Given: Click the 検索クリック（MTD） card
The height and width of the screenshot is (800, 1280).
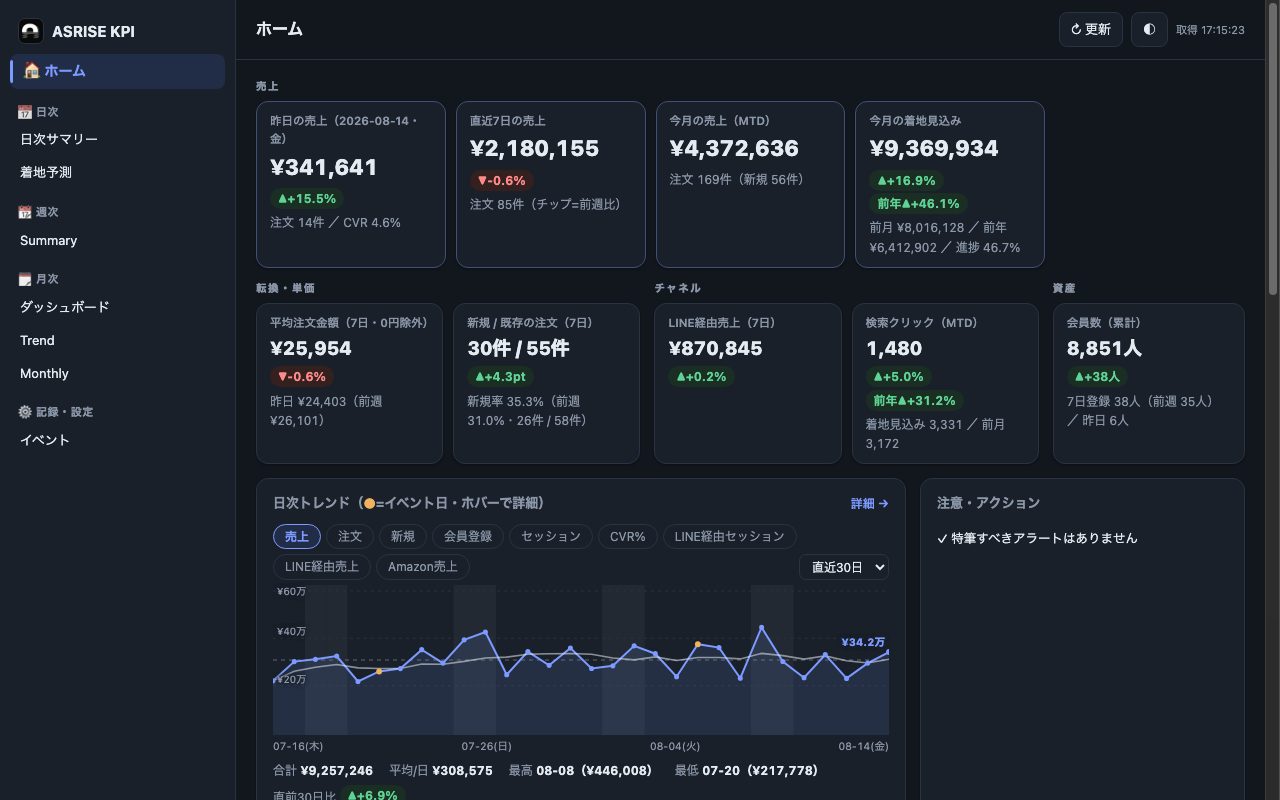Looking at the screenshot, I should 946,384.
